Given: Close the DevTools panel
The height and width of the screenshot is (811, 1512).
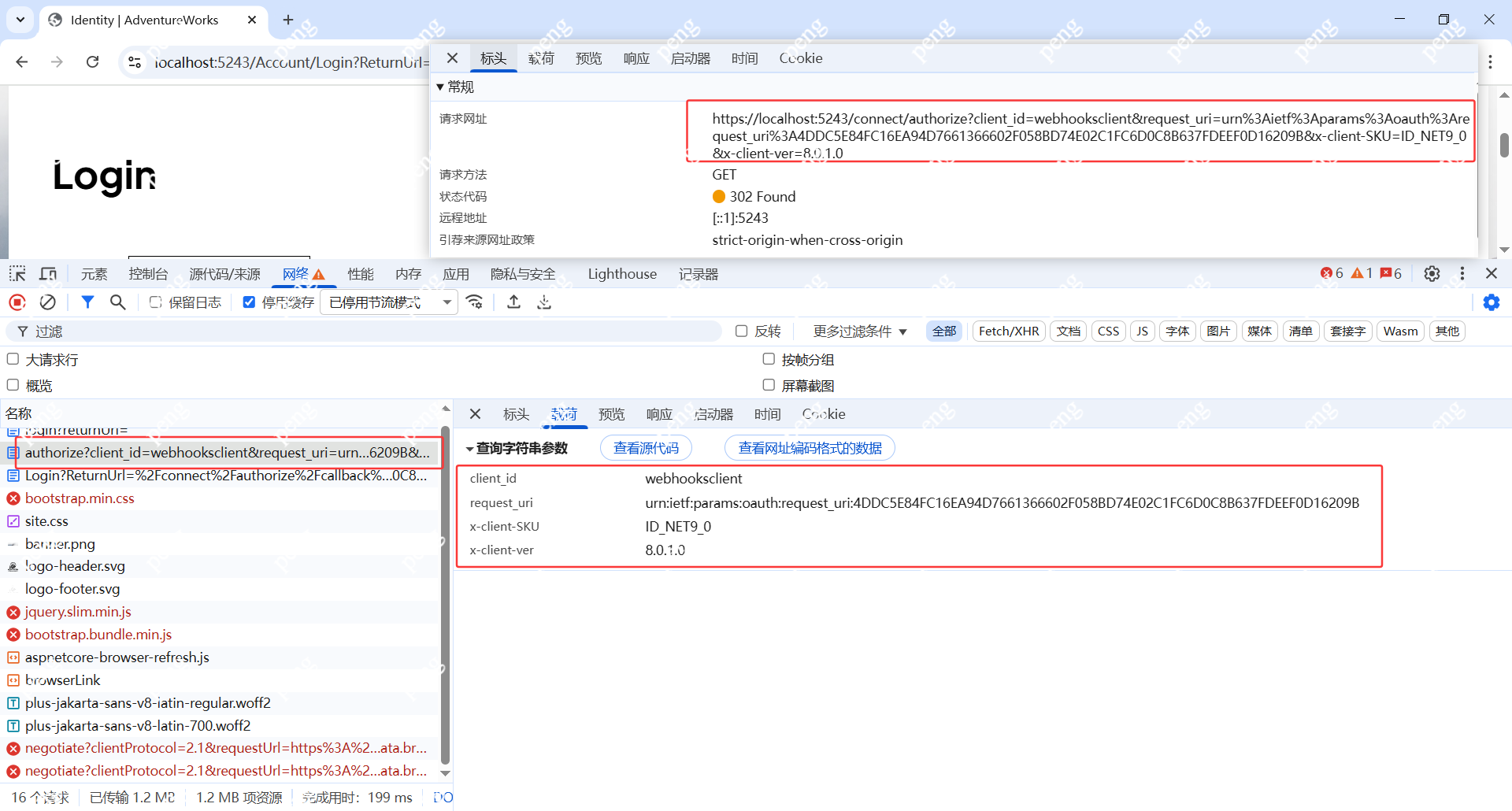Looking at the screenshot, I should [1492, 273].
